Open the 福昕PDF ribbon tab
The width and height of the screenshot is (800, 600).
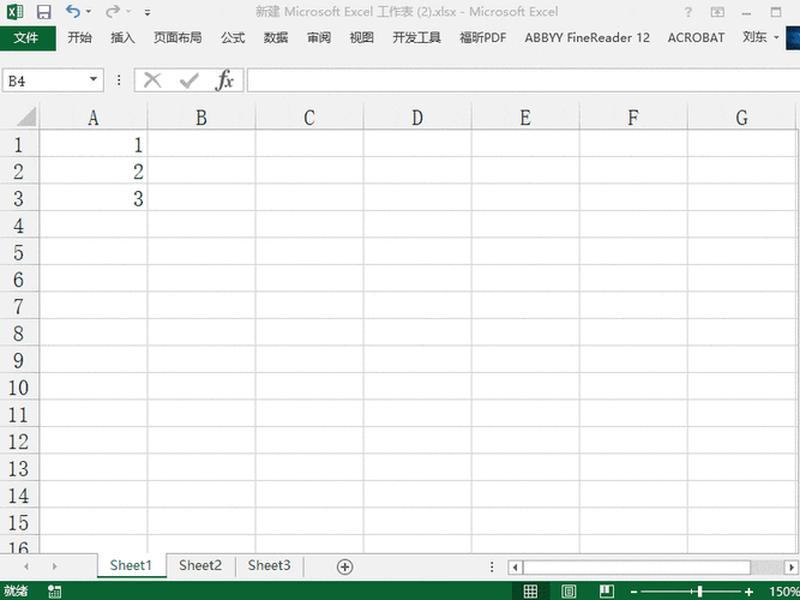point(483,38)
